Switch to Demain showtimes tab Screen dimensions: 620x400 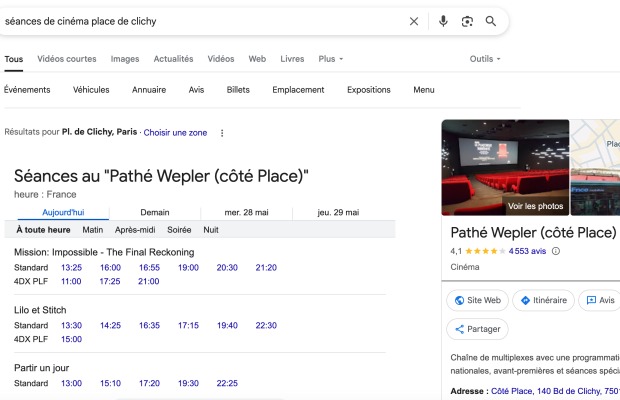(155, 213)
